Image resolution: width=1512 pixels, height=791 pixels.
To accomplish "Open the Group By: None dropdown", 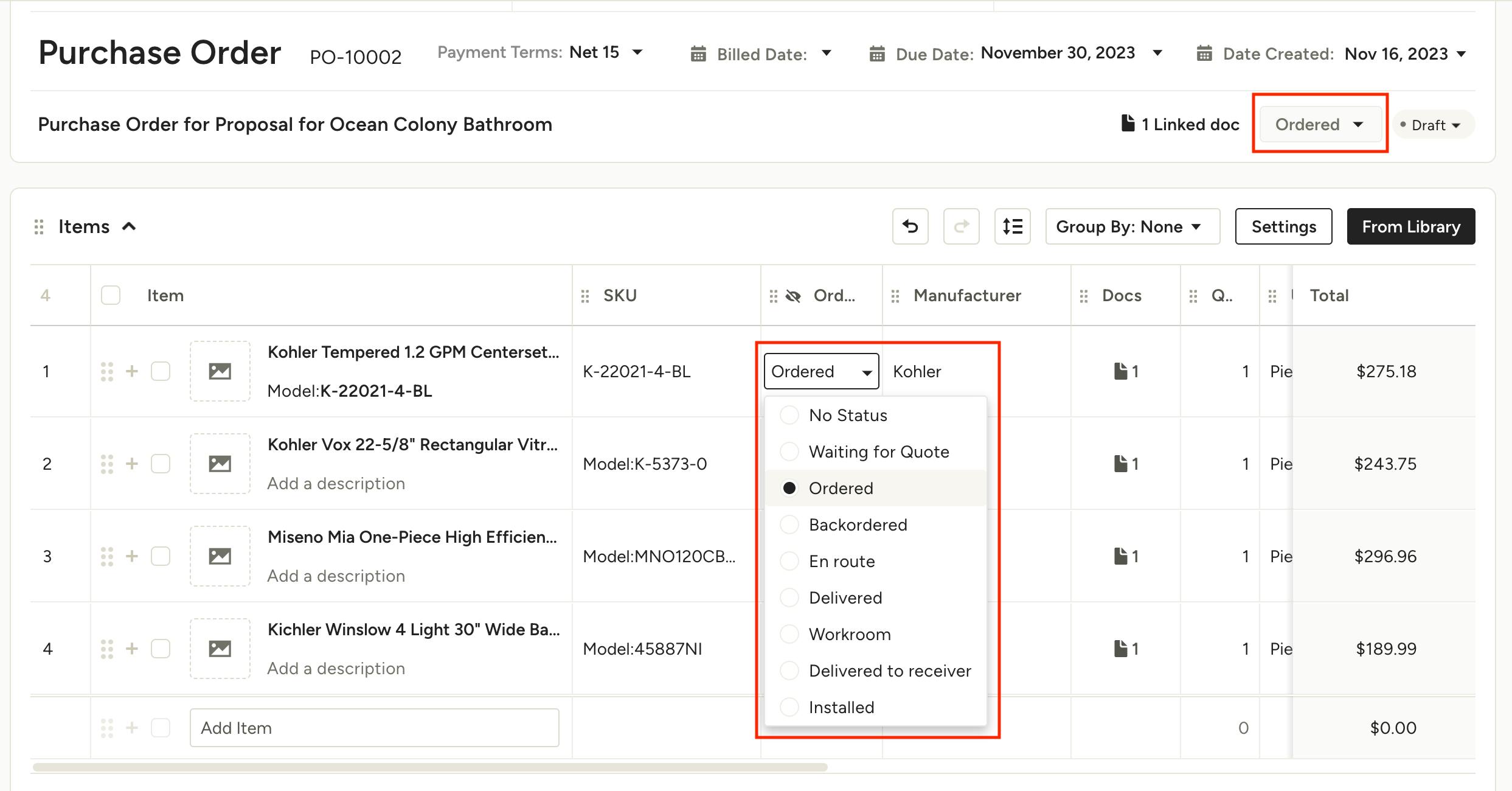I will point(1132,226).
